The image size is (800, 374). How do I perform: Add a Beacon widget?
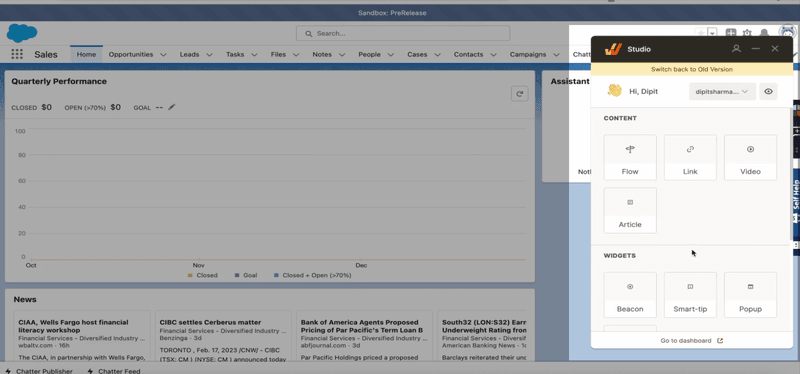[x=630, y=294]
